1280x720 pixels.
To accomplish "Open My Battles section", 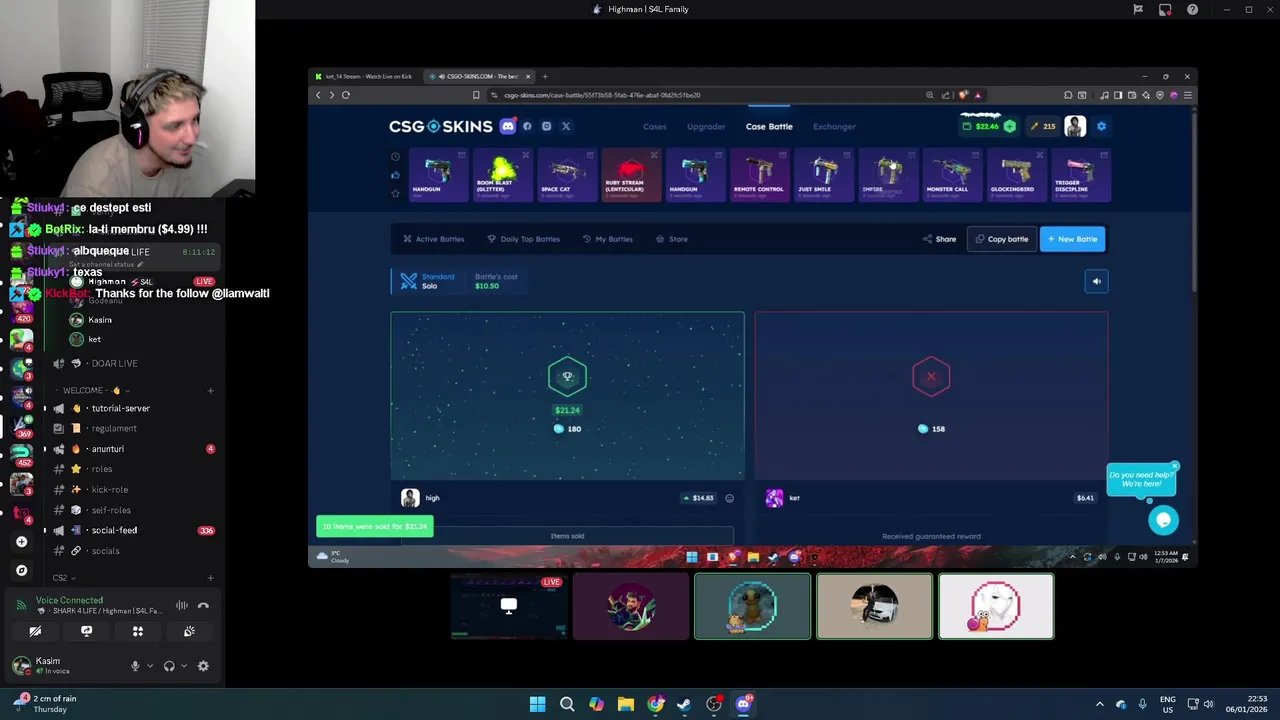I will [x=607, y=239].
